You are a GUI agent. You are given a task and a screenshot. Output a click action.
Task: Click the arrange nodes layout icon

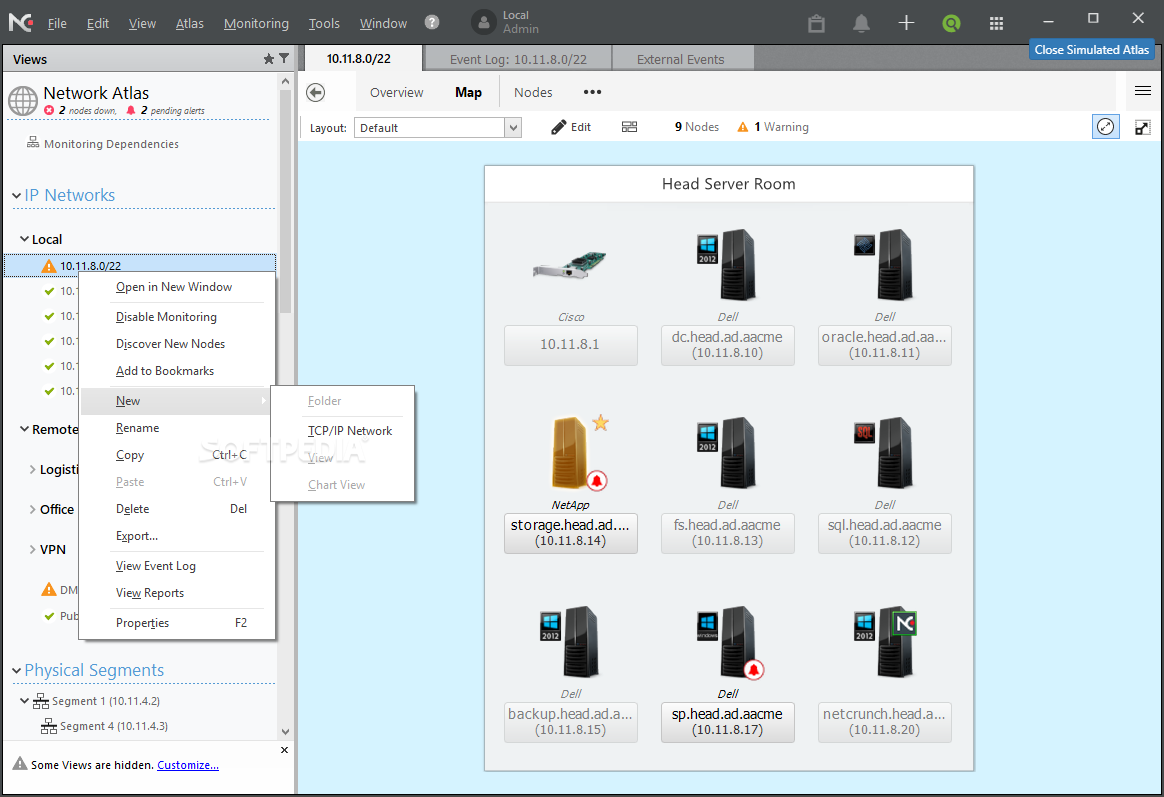point(630,127)
